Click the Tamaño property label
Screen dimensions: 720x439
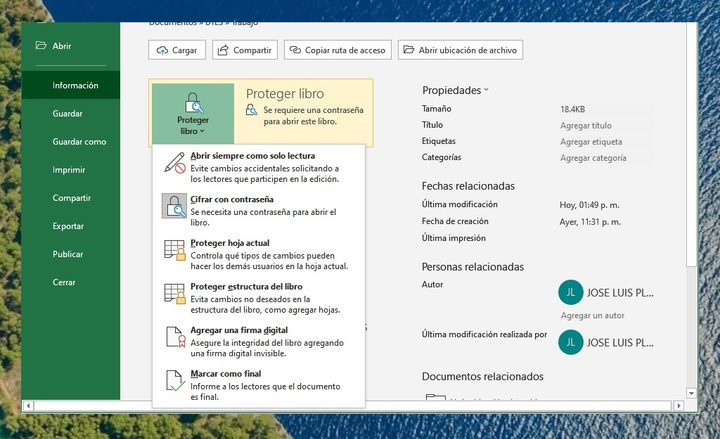click(x=436, y=108)
